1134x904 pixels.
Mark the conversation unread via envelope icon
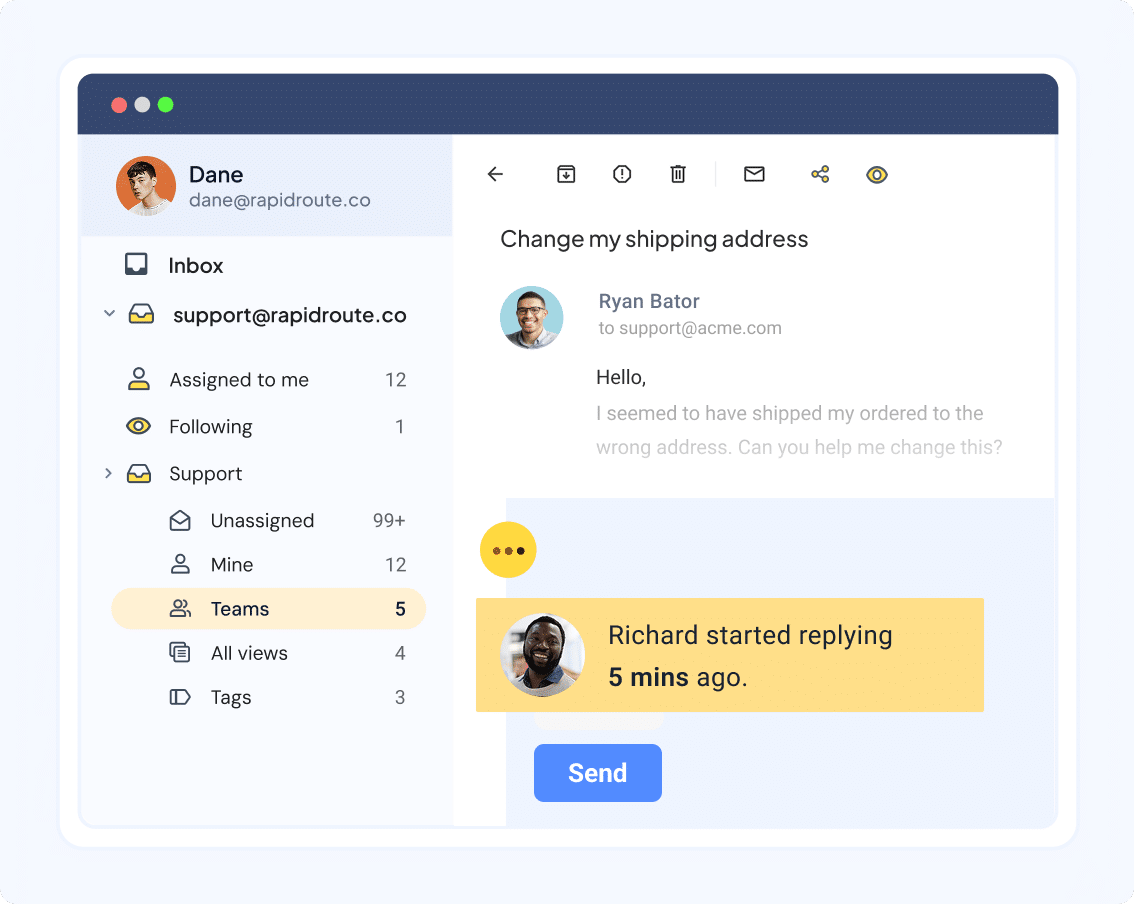[754, 173]
